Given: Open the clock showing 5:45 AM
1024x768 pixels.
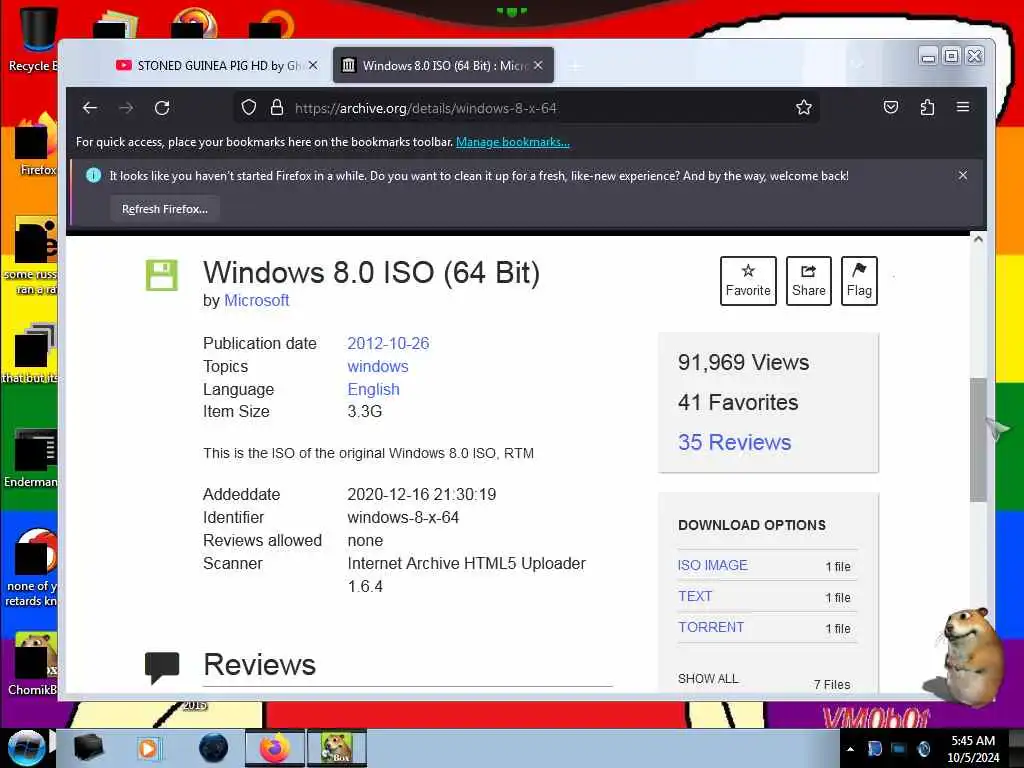Looking at the screenshot, I should [x=973, y=749].
